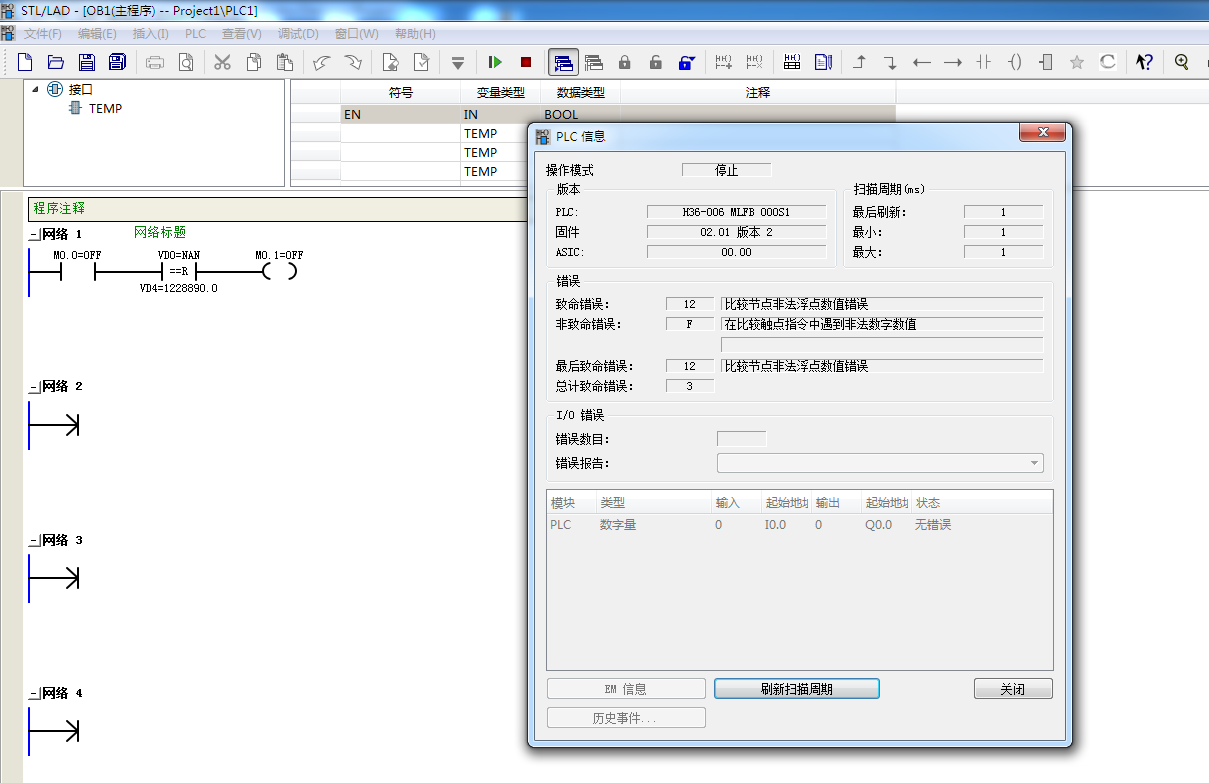Open the 查看(V) menu
Screen dimensions: 1209x783
click(x=242, y=33)
